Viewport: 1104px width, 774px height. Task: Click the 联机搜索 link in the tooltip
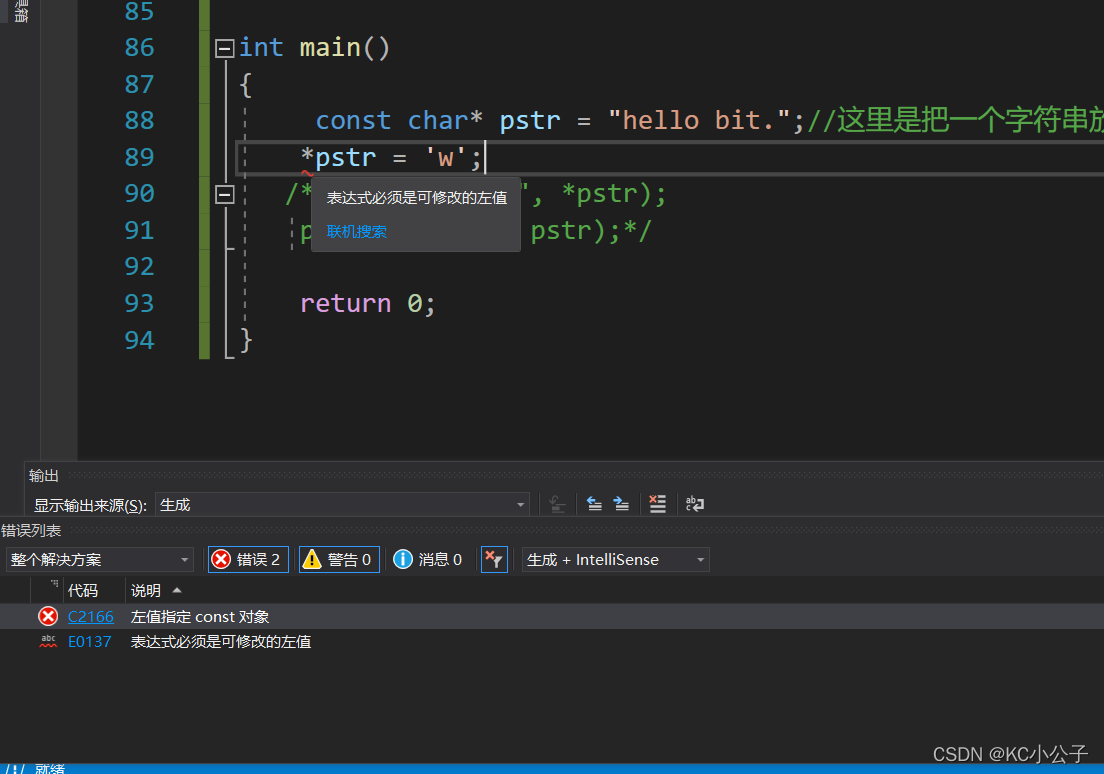coord(356,232)
